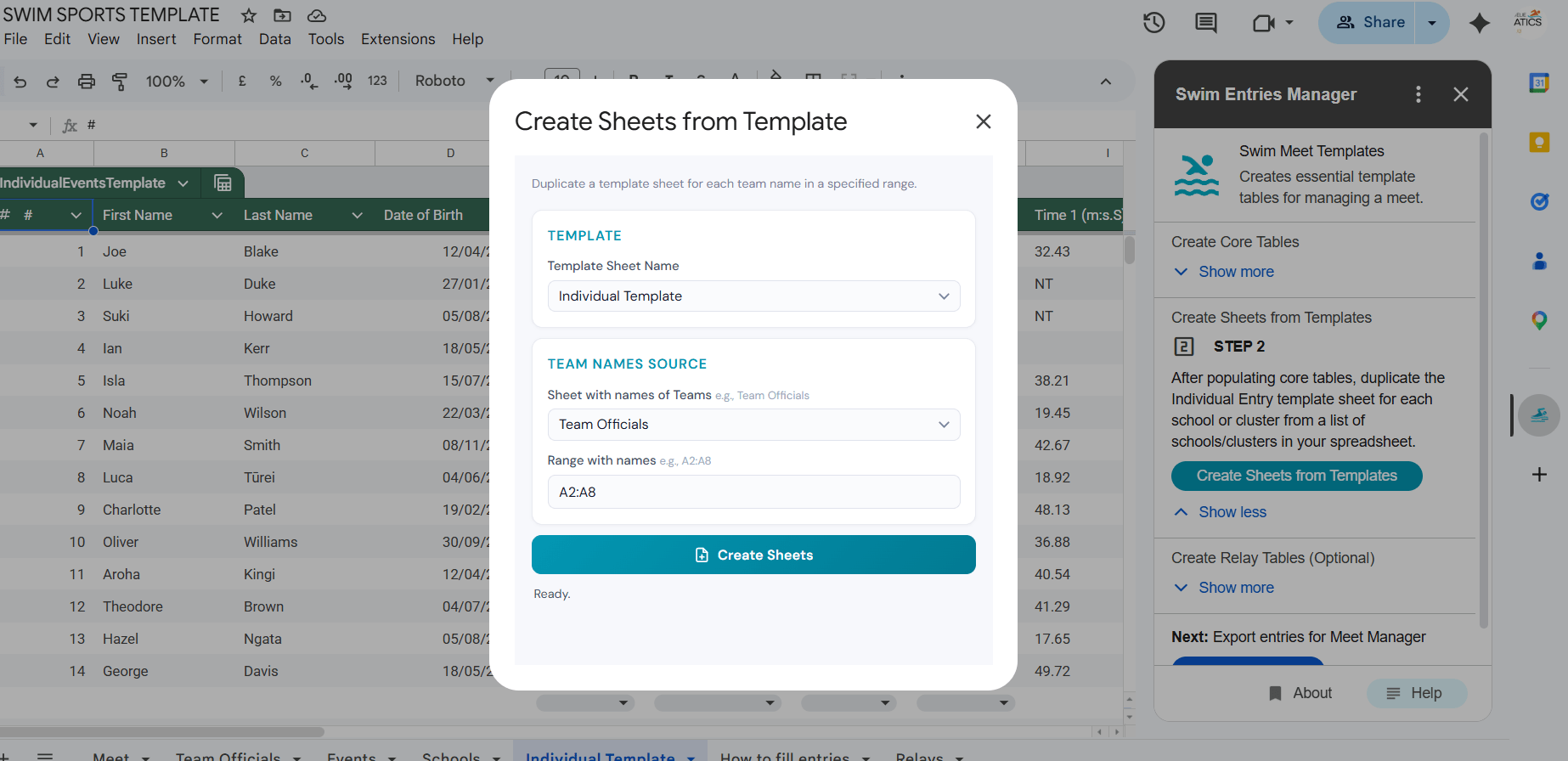Click the move to folder icon
The image size is (1568, 761).
point(282,15)
